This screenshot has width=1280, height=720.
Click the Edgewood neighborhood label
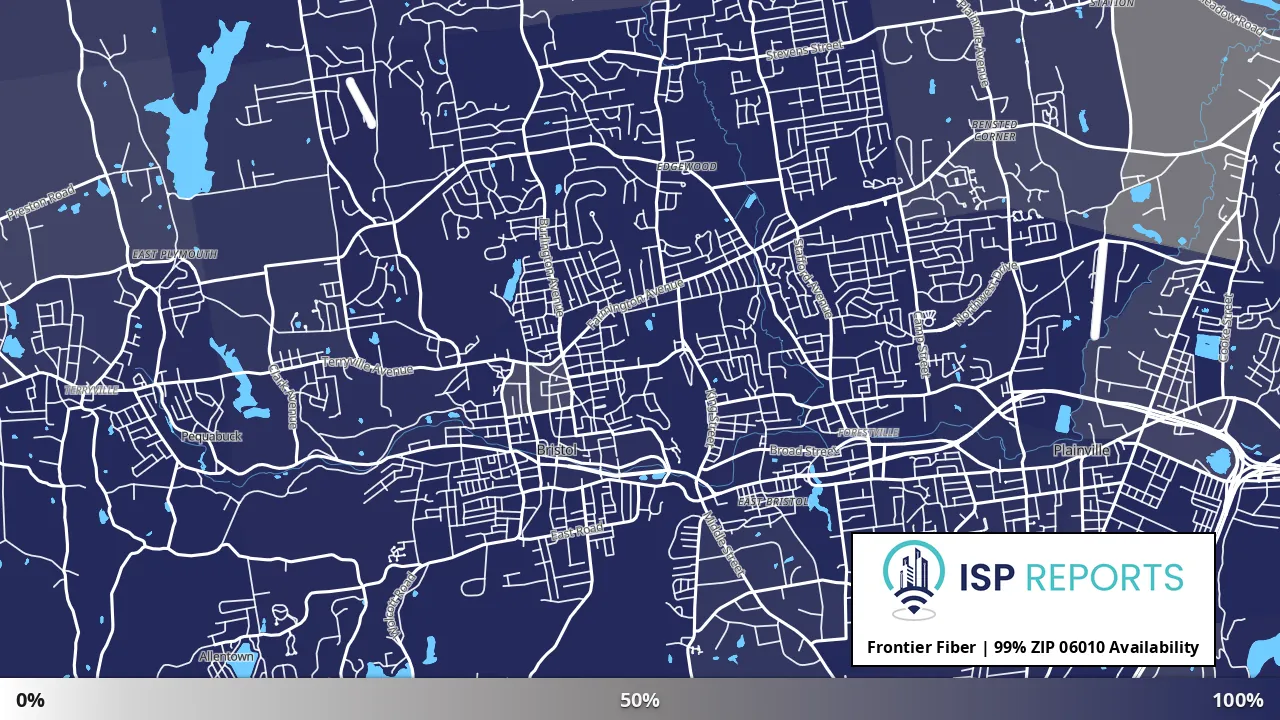pos(687,167)
